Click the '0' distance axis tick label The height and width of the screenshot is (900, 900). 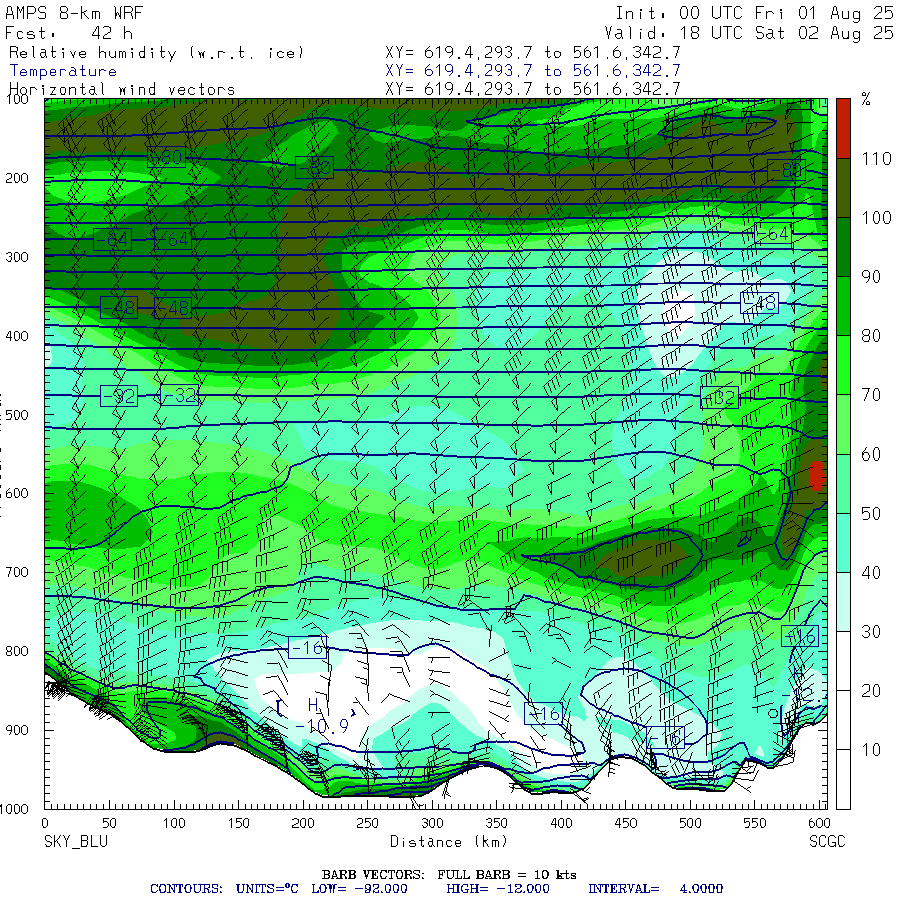tap(45, 823)
